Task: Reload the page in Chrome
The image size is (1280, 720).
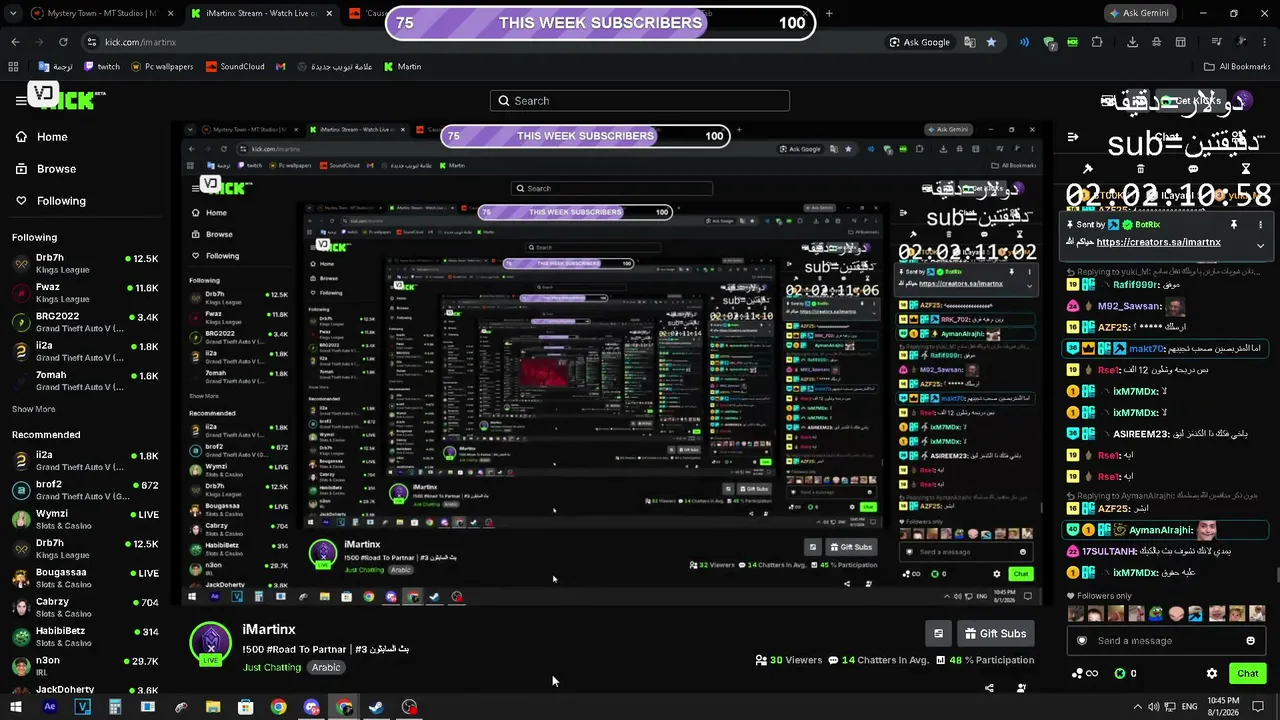Action: [63, 42]
